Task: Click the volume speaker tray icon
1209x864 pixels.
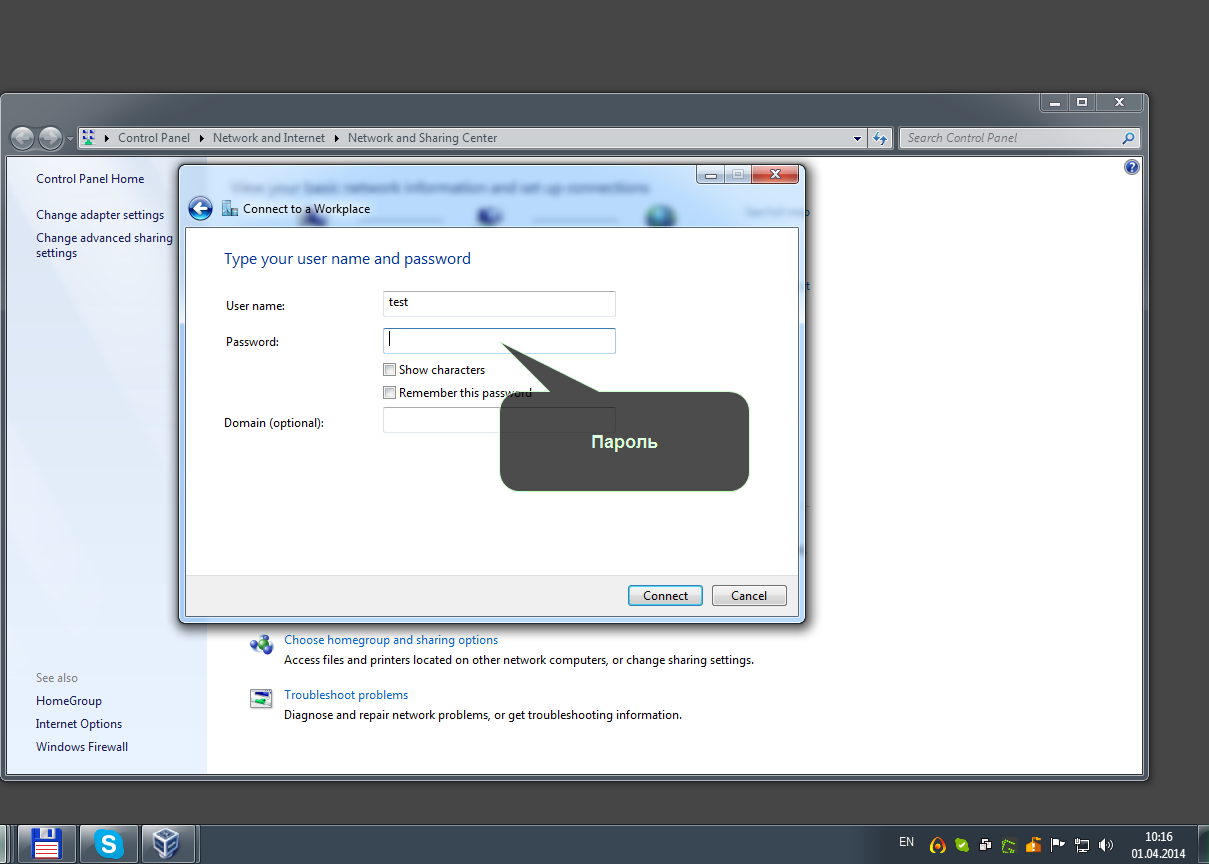Action: (x=1106, y=845)
